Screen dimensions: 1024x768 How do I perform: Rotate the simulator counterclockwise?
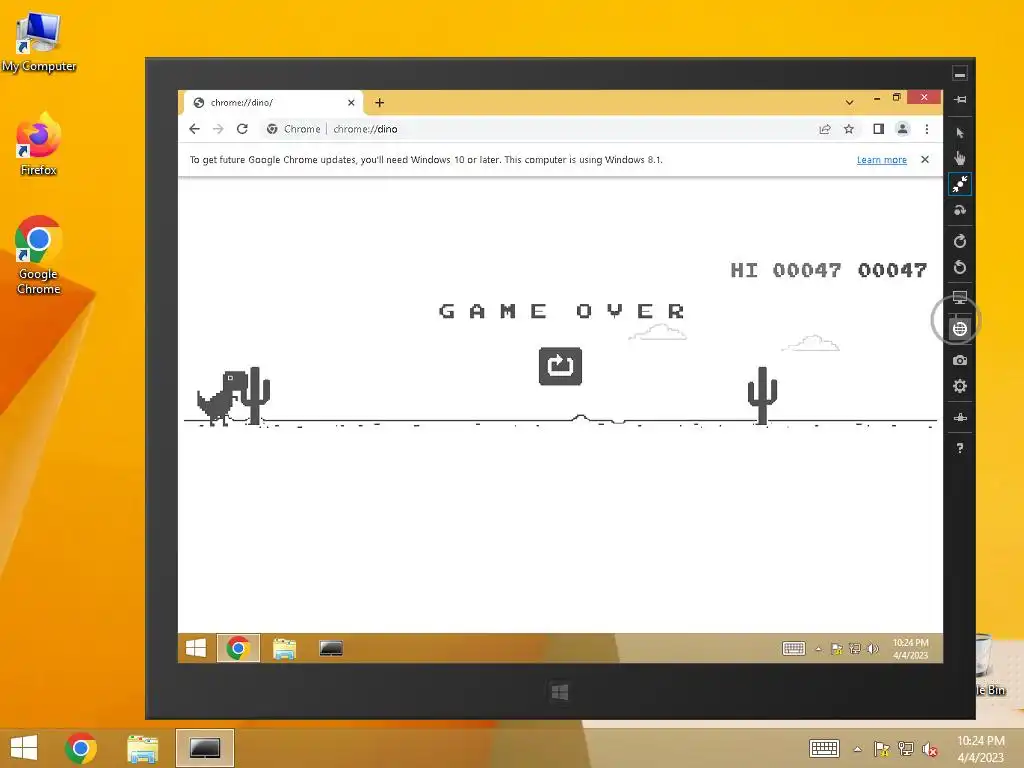[x=959, y=267]
